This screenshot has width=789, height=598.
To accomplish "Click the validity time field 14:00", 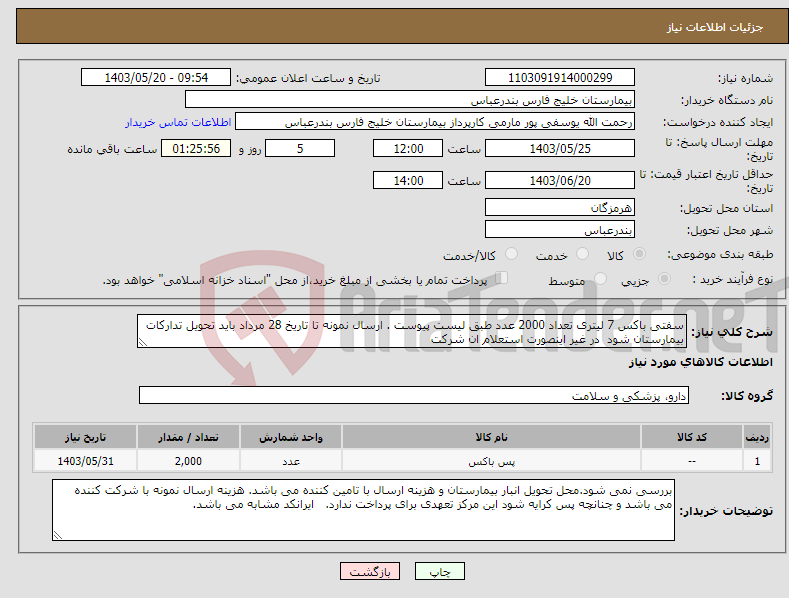I will [x=408, y=180].
